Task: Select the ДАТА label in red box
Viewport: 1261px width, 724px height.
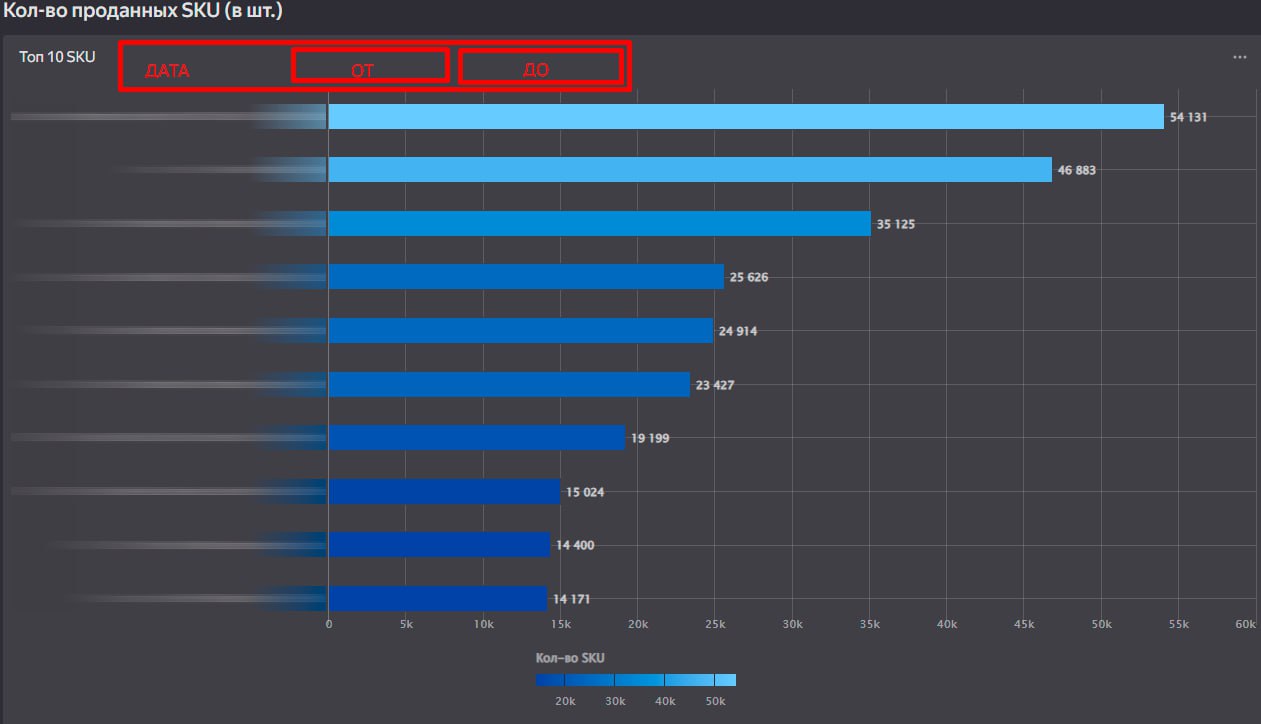Action: 167,71
